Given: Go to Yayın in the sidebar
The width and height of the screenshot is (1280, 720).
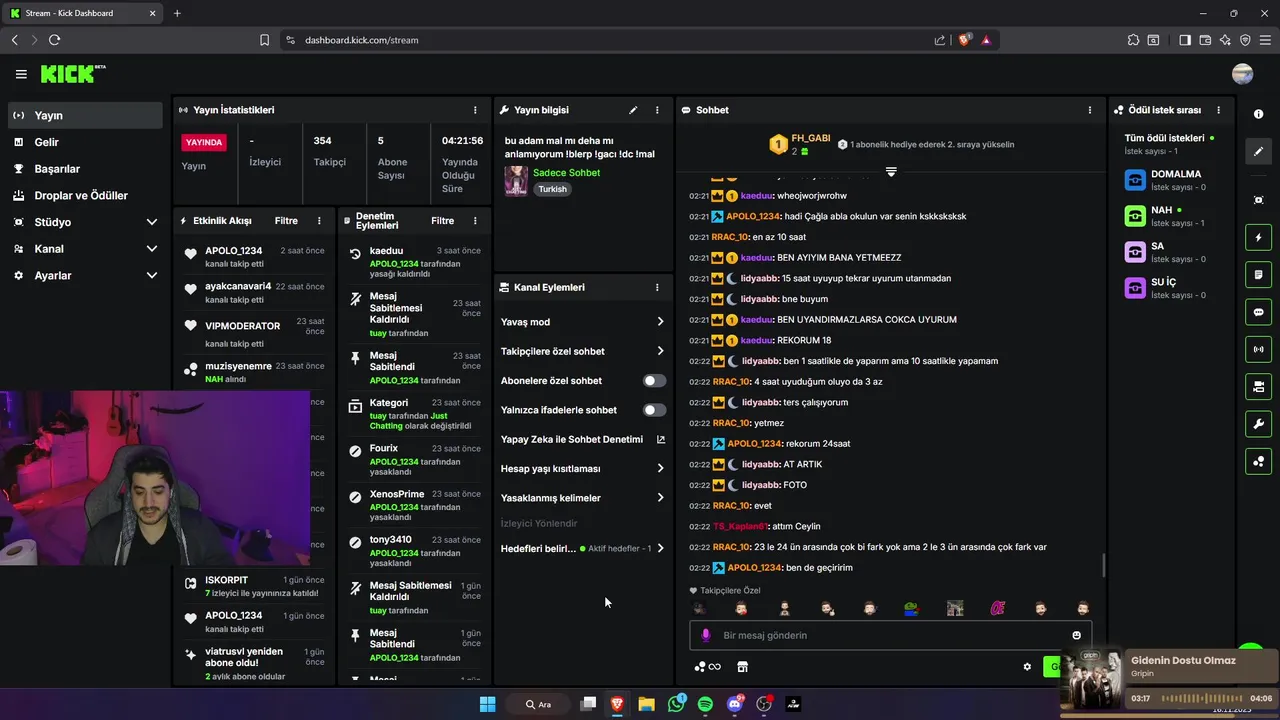Looking at the screenshot, I should pos(85,115).
